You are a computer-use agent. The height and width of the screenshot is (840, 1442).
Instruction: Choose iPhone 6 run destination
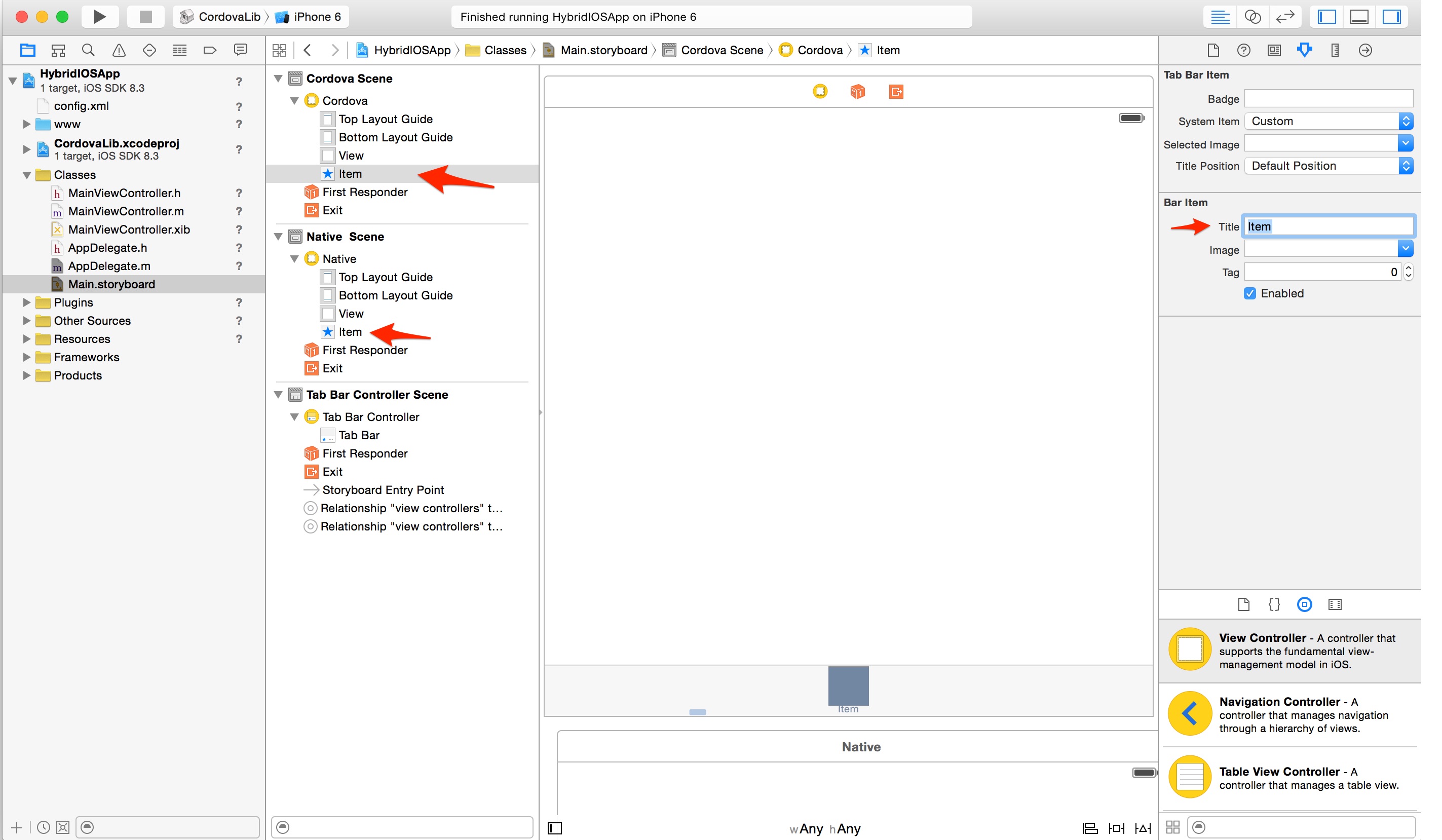[308, 17]
